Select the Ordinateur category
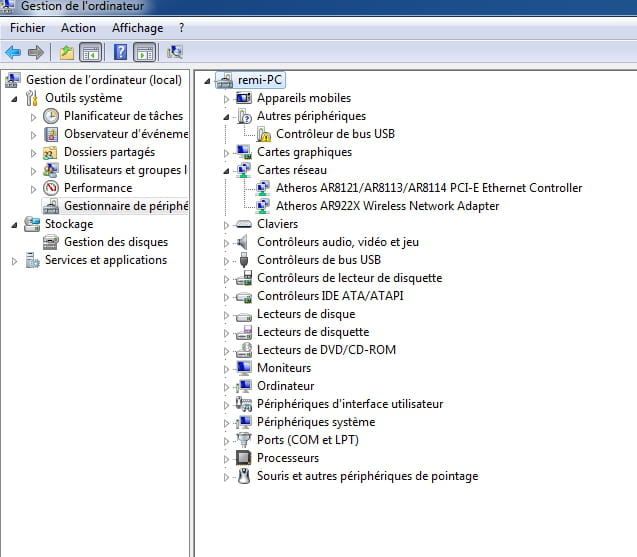Image resolution: width=637 pixels, height=557 pixels. point(286,386)
